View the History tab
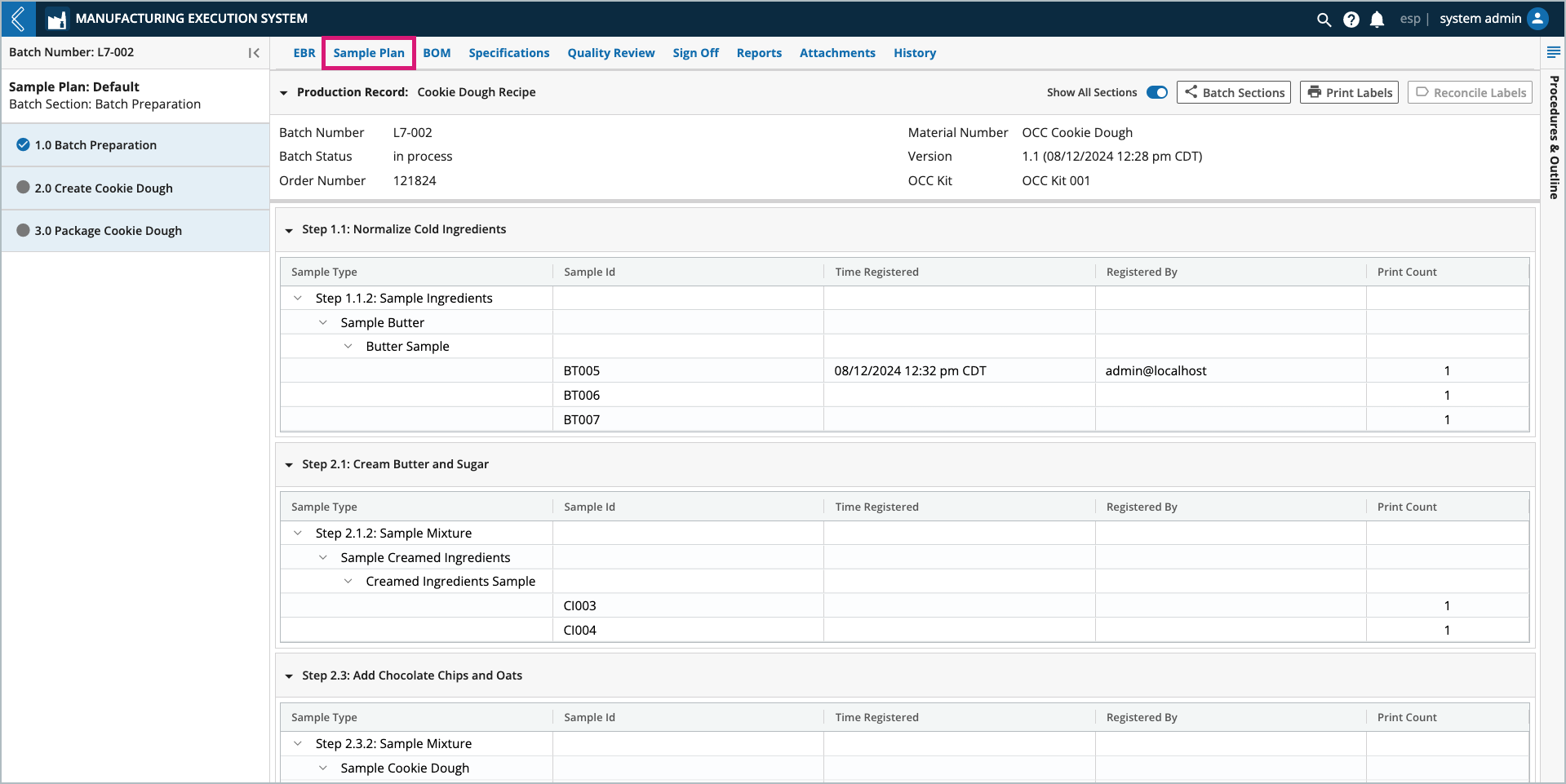The height and width of the screenshot is (784, 1566). pyautogui.click(x=915, y=53)
